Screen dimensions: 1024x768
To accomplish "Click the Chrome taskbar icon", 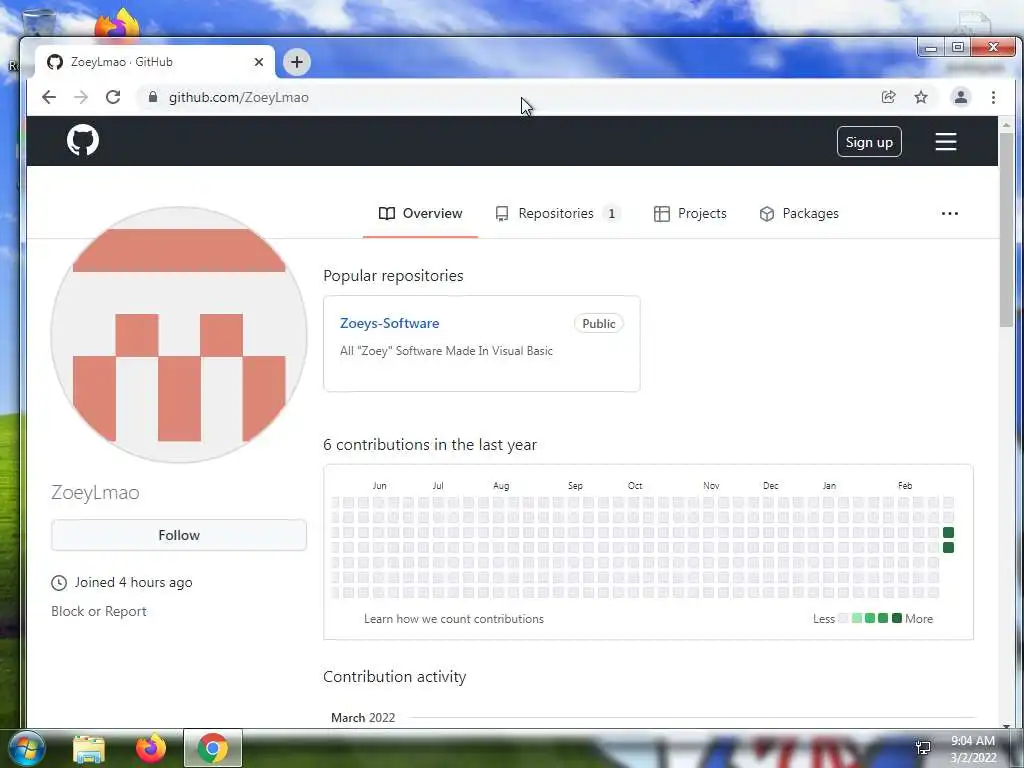I will [212, 748].
